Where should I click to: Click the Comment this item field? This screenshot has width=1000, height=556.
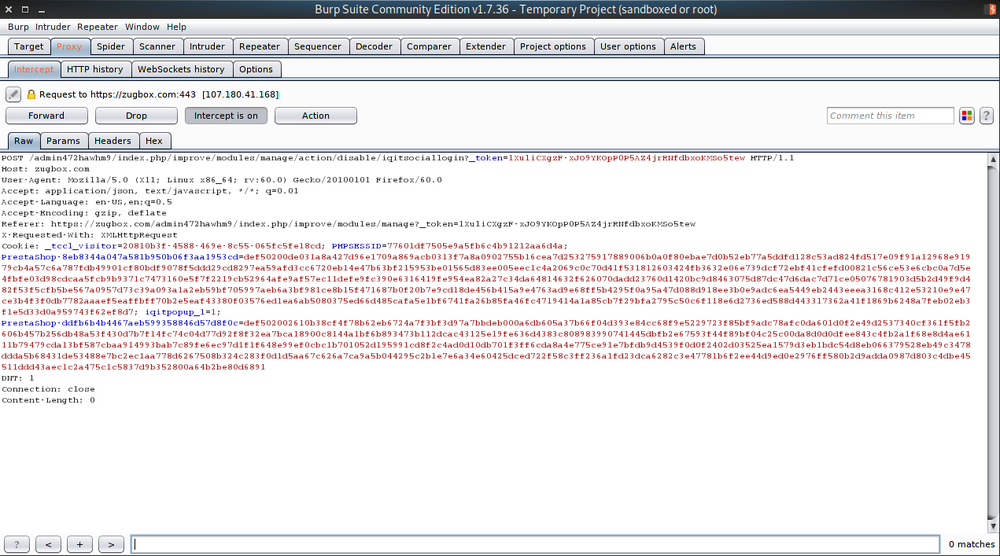[x=890, y=115]
